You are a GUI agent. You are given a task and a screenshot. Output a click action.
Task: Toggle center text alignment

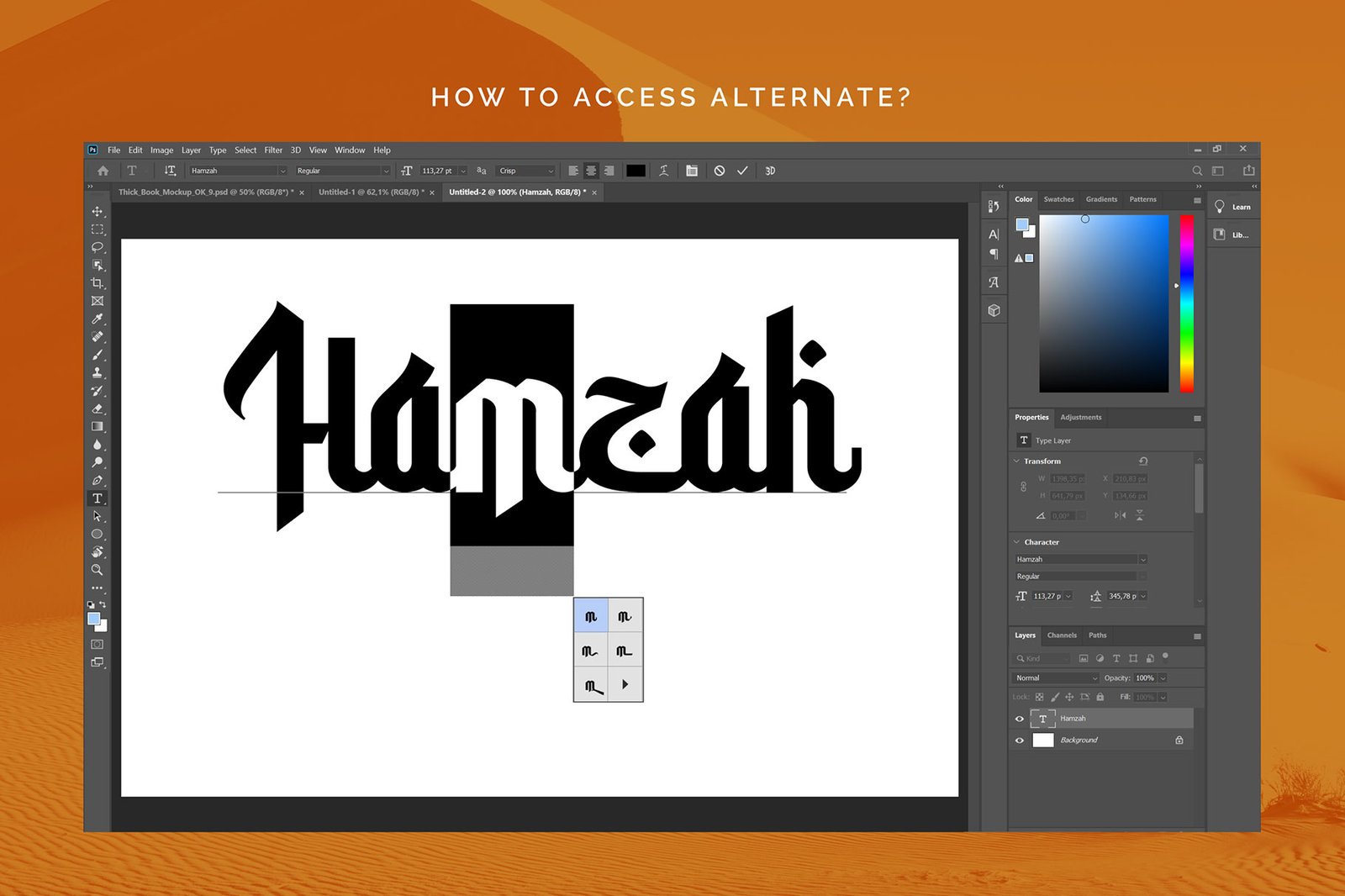591,171
